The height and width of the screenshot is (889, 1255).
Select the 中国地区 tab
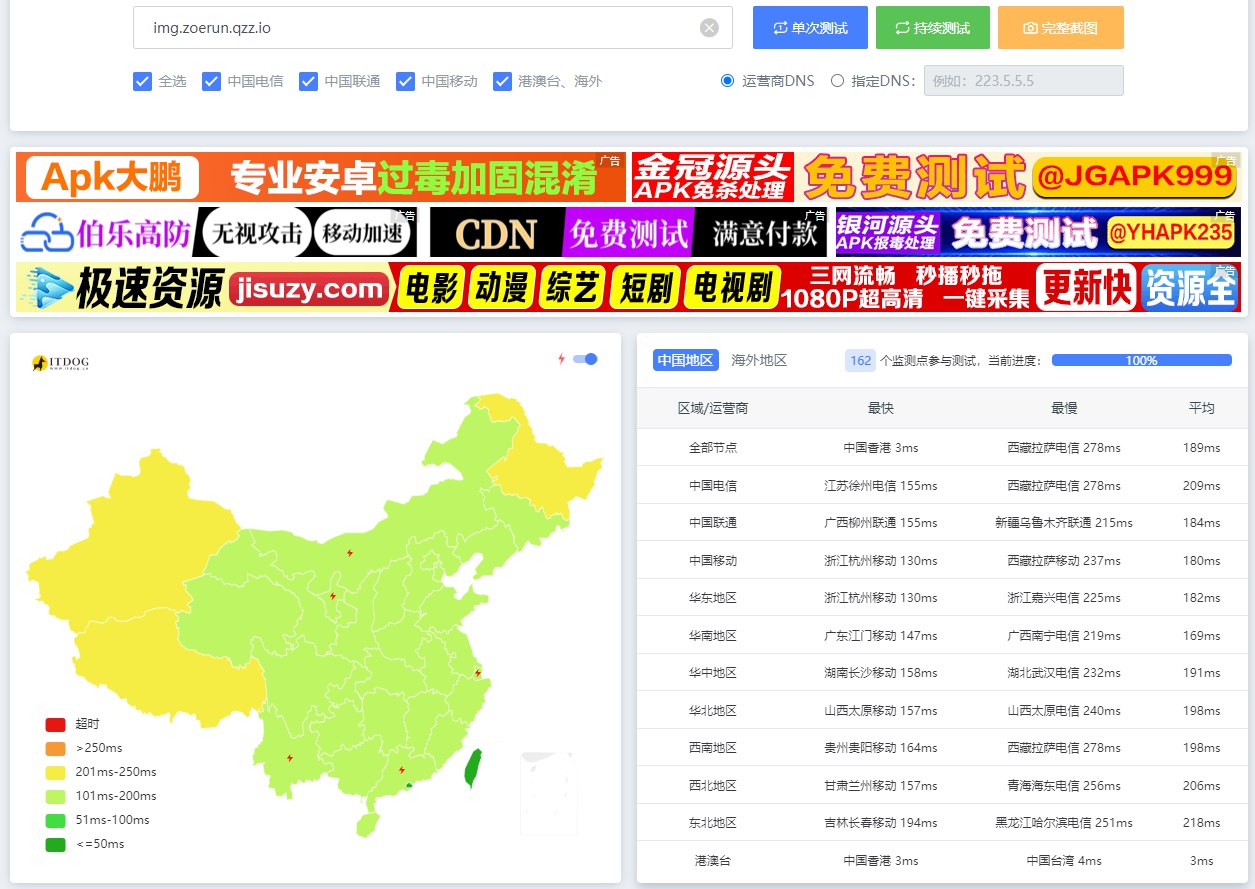(x=686, y=360)
